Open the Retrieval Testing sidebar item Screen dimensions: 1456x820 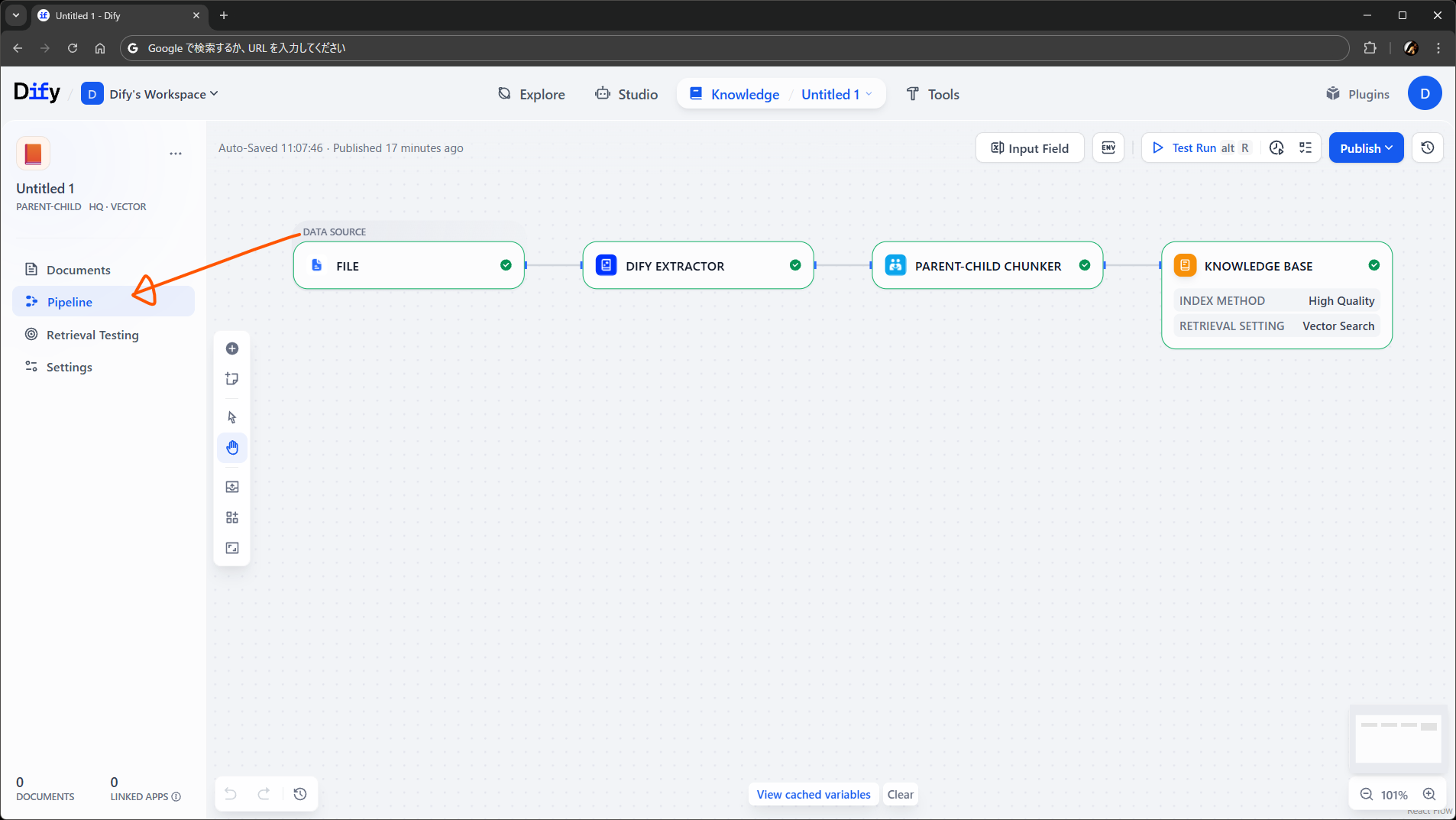pyautogui.click(x=92, y=335)
